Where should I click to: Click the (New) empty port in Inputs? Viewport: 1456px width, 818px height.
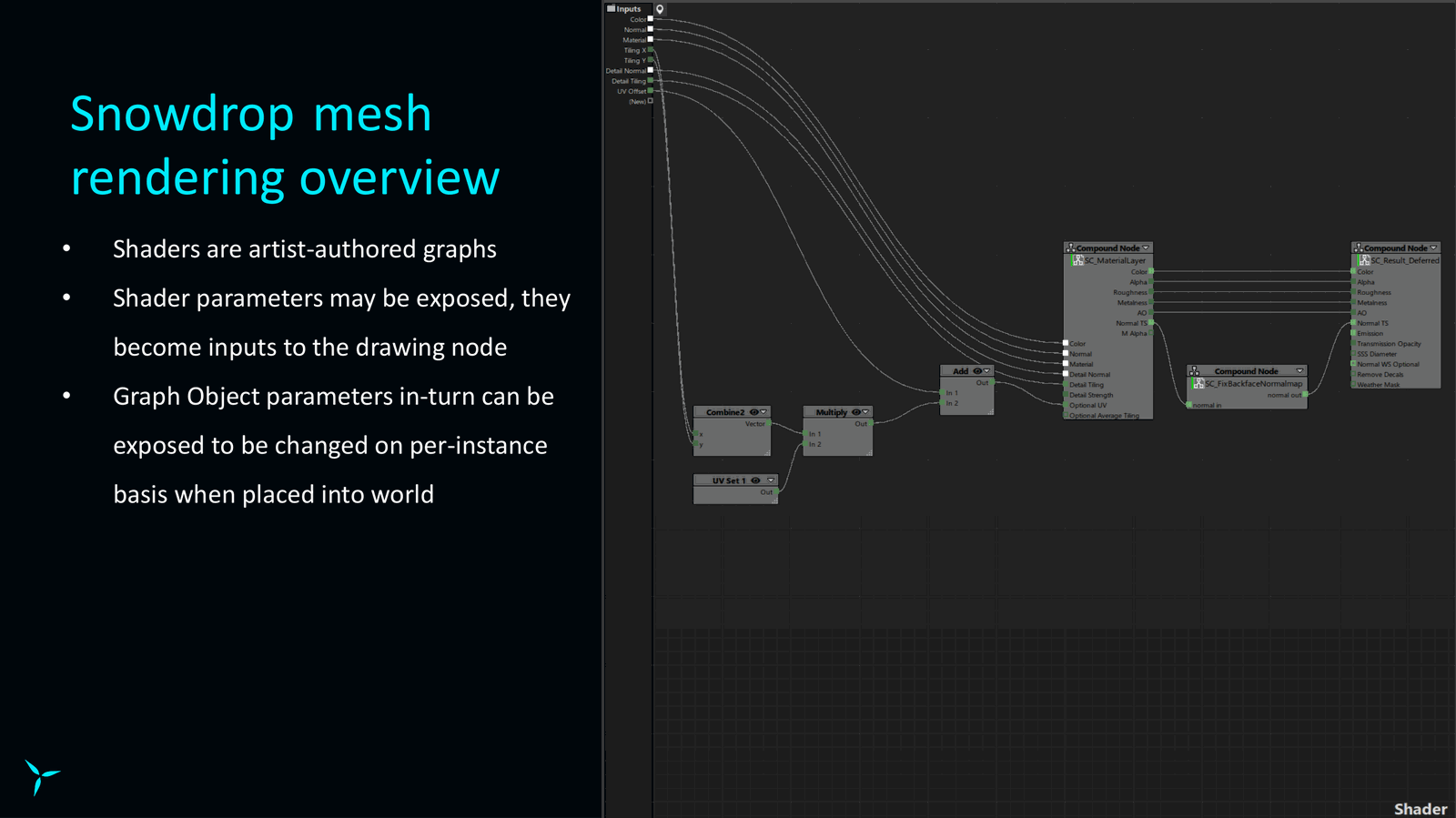click(650, 101)
